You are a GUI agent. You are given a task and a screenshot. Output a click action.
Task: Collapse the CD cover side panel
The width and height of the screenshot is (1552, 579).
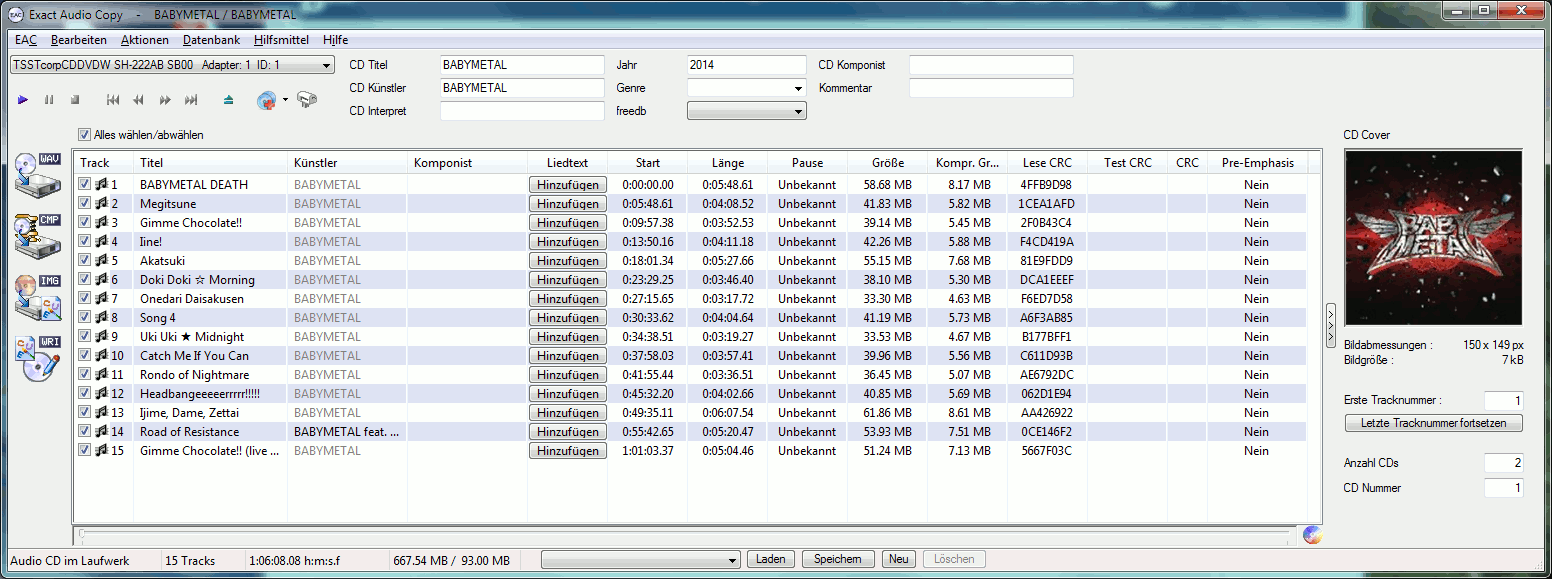[1331, 325]
